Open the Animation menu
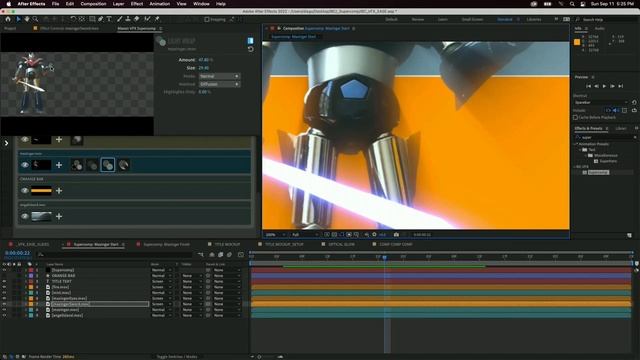640x360 pixels. pos(160,4)
